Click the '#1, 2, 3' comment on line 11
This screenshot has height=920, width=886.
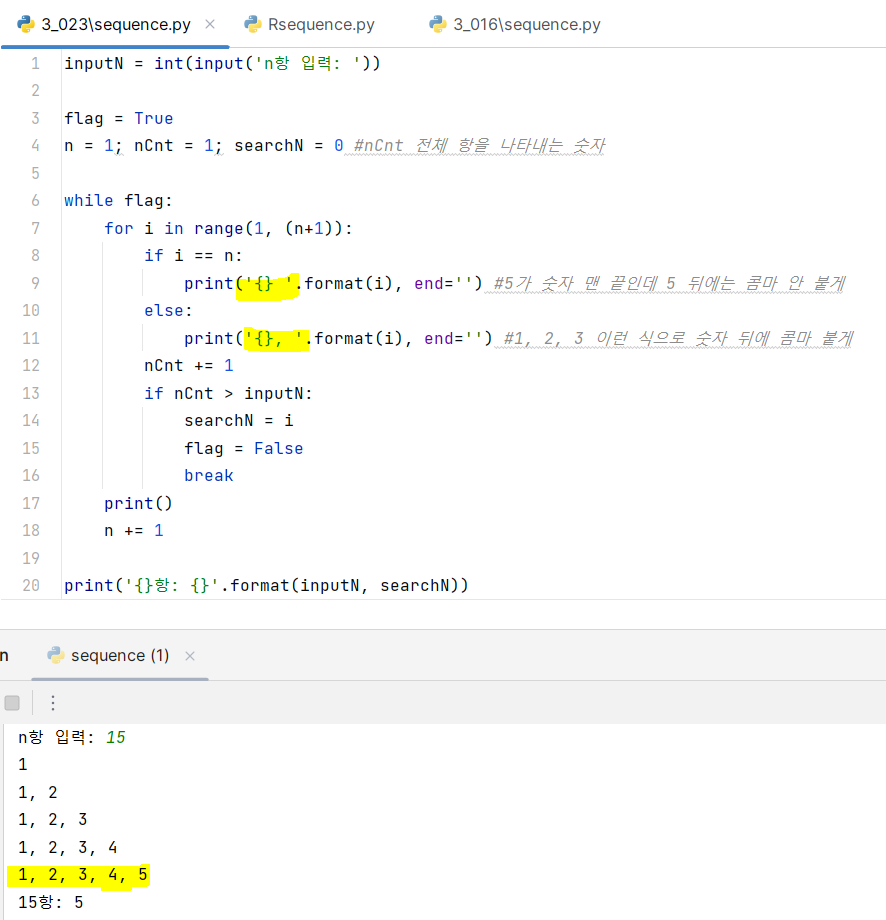pos(679,339)
